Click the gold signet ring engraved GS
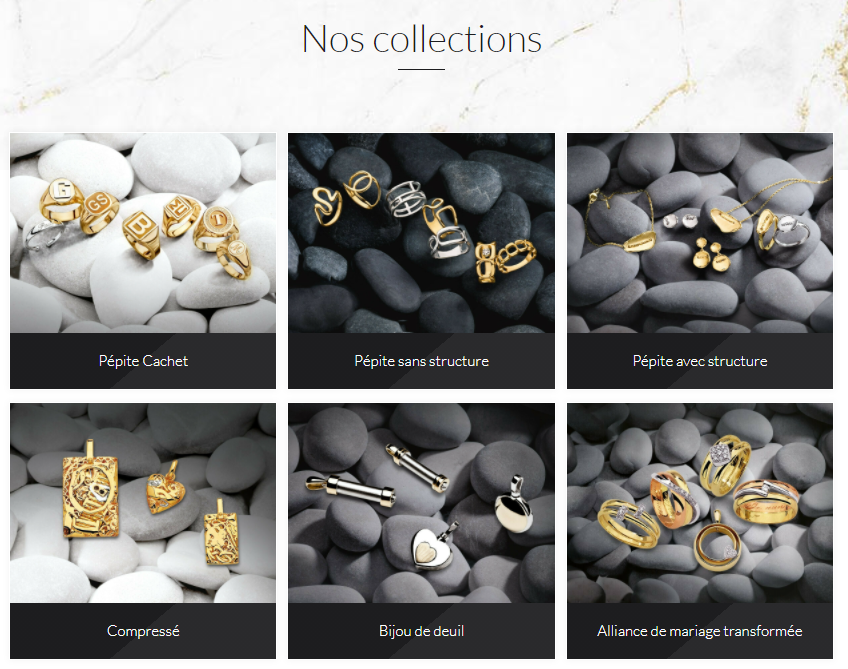The image size is (848, 669). coord(100,211)
